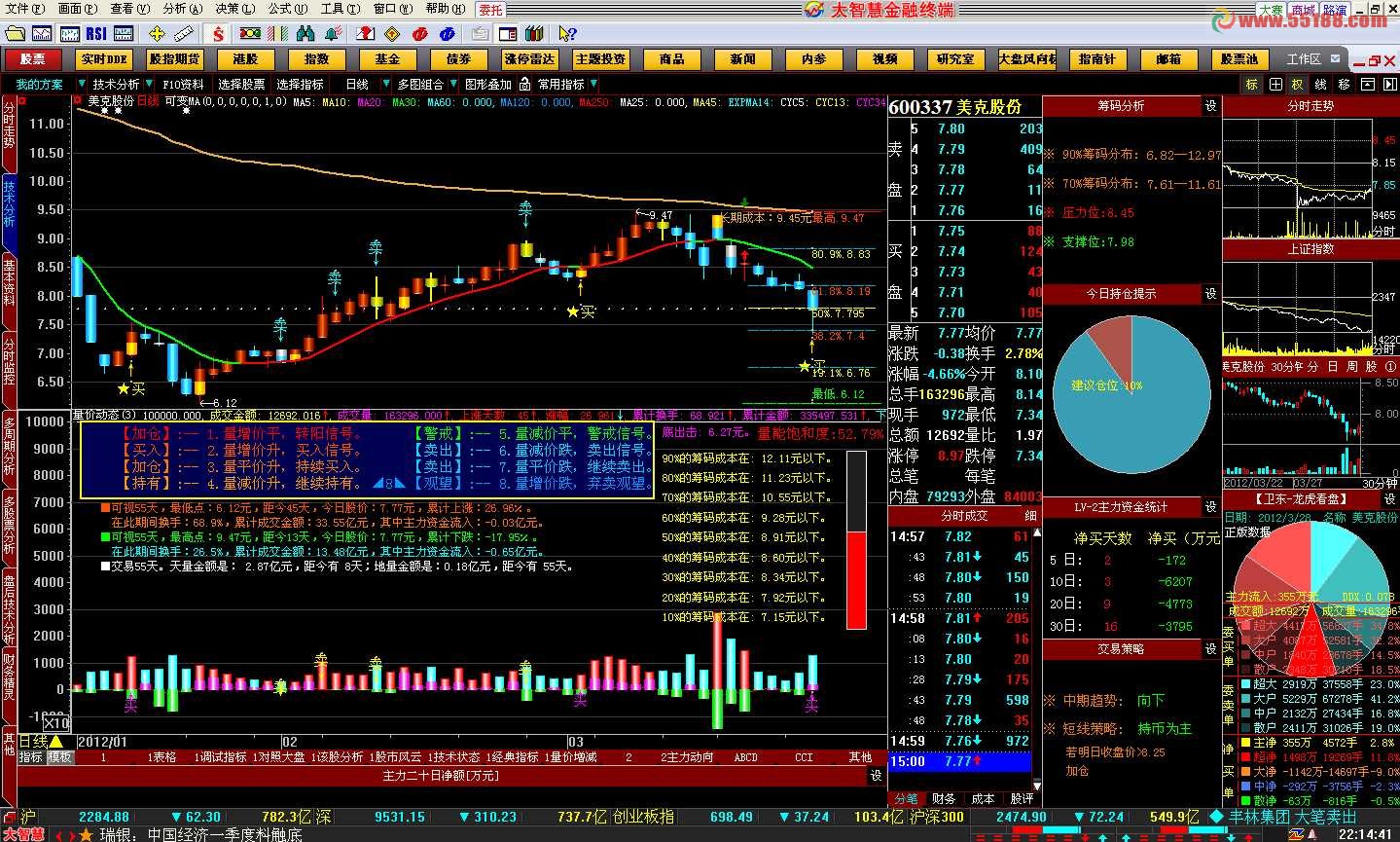Open settings 设 for 筹码分析 panel
This screenshot has width=1400, height=842.
click(1210, 106)
